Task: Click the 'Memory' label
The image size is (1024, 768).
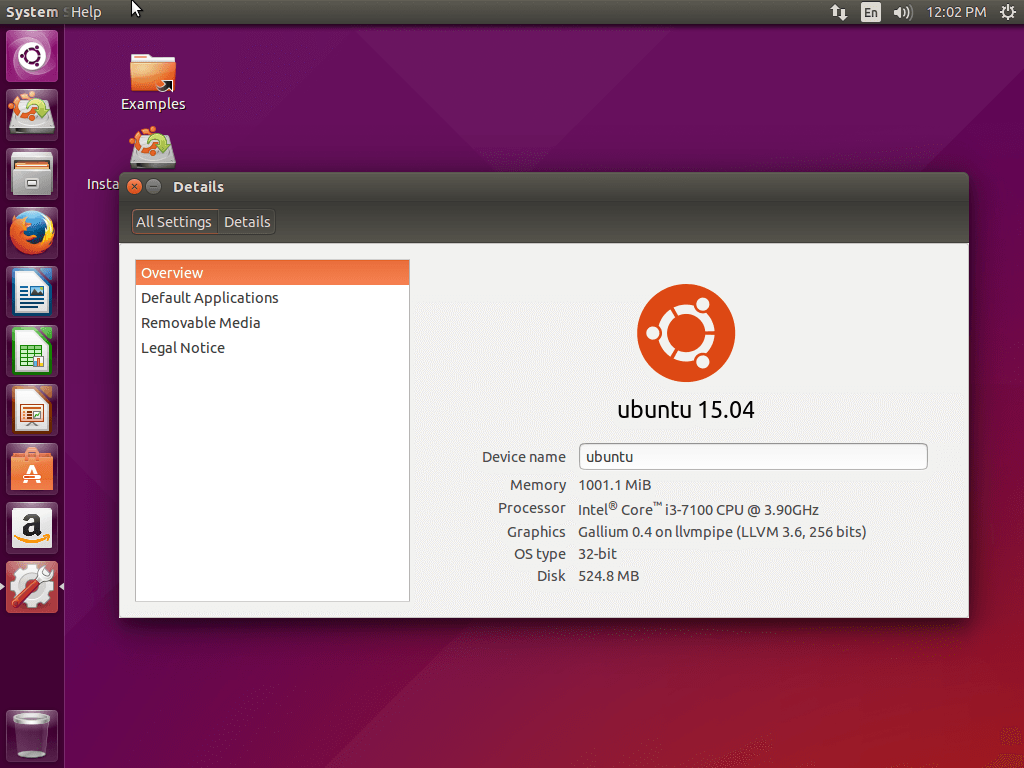Action: pos(538,485)
